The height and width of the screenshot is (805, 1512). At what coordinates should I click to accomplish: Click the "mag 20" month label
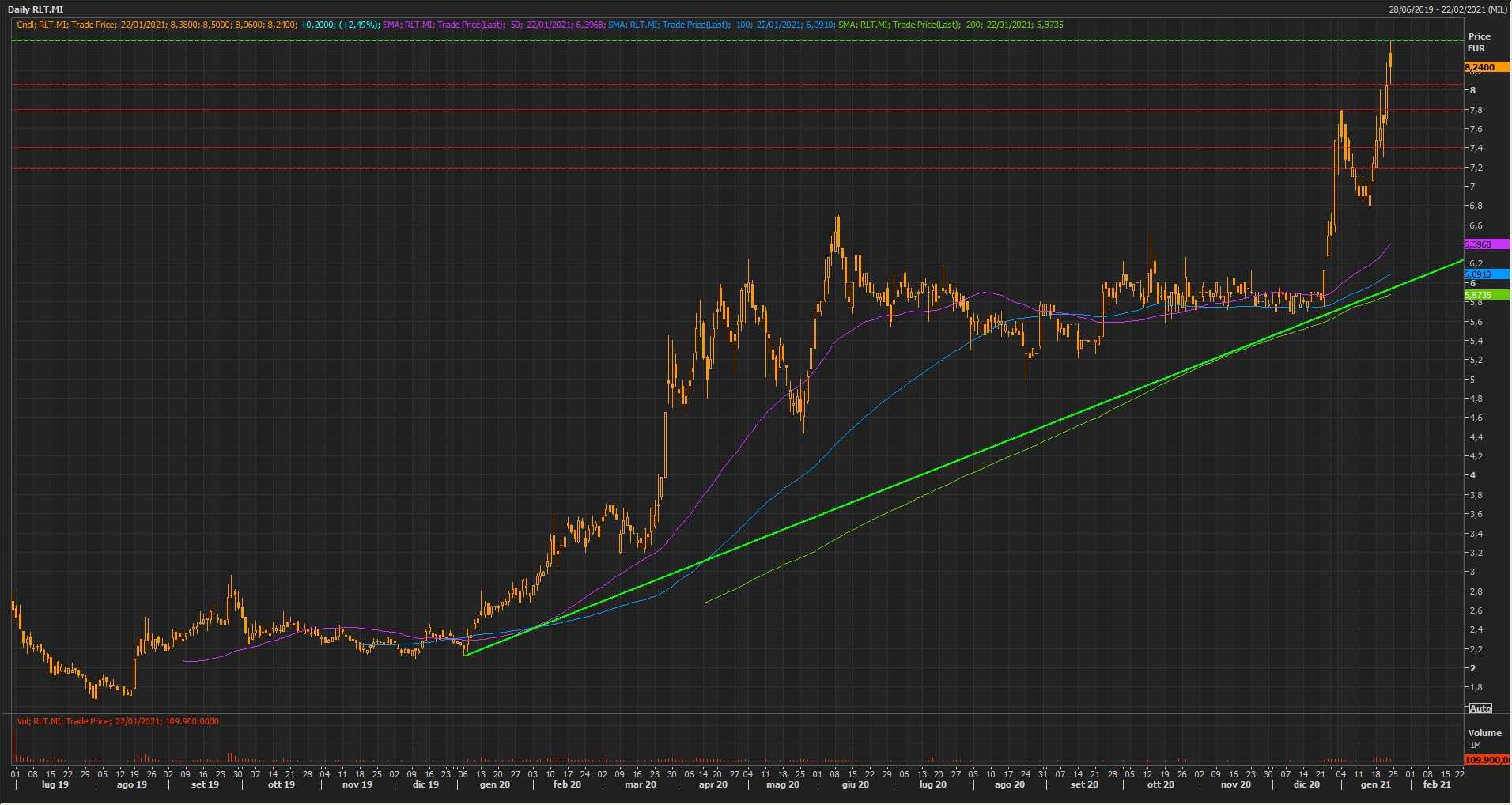pyautogui.click(x=783, y=784)
